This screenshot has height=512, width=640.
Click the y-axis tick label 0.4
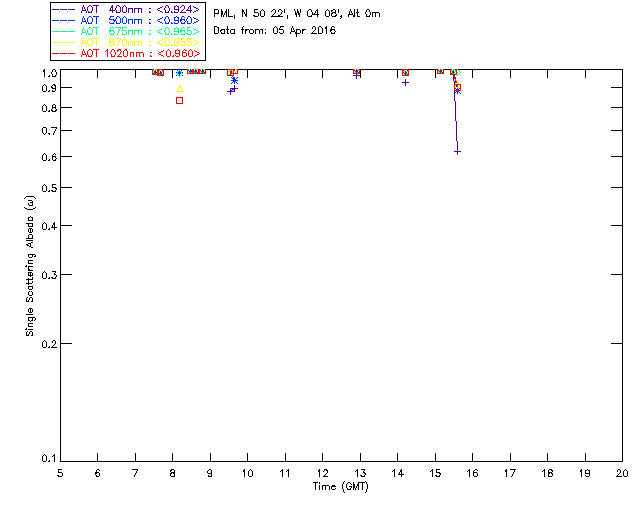point(49,226)
